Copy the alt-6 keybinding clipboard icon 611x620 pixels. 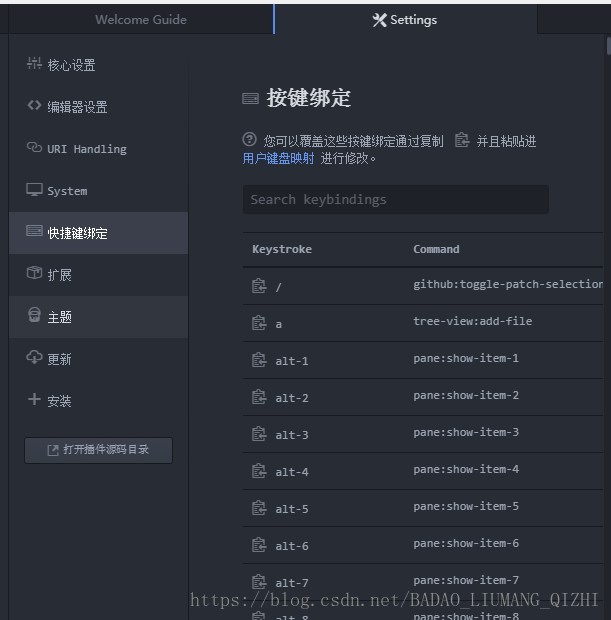point(259,545)
